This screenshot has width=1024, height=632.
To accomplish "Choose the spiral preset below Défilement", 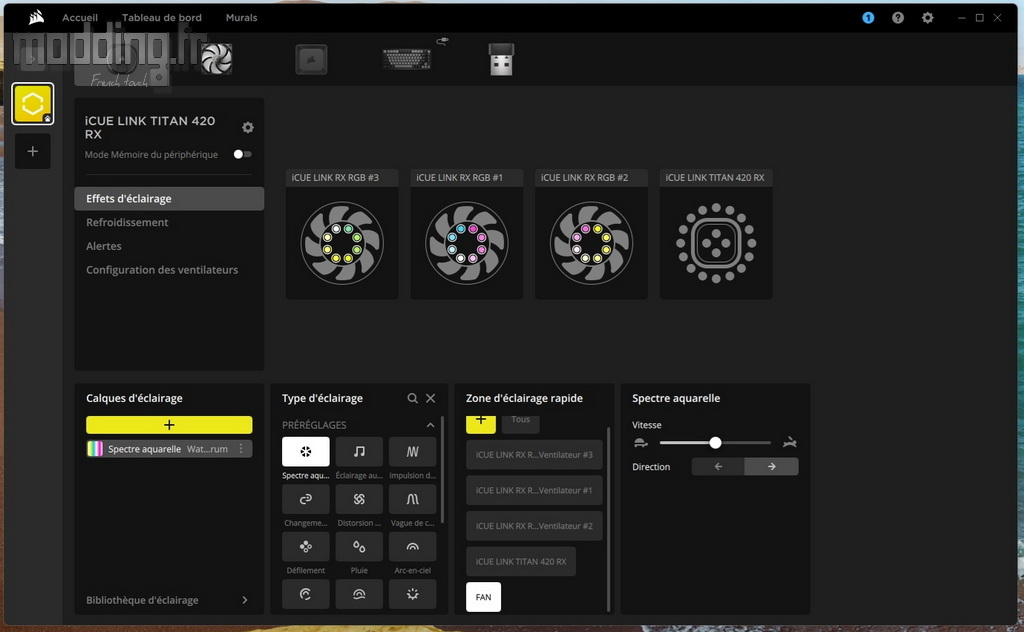I will [x=306, y=594].
